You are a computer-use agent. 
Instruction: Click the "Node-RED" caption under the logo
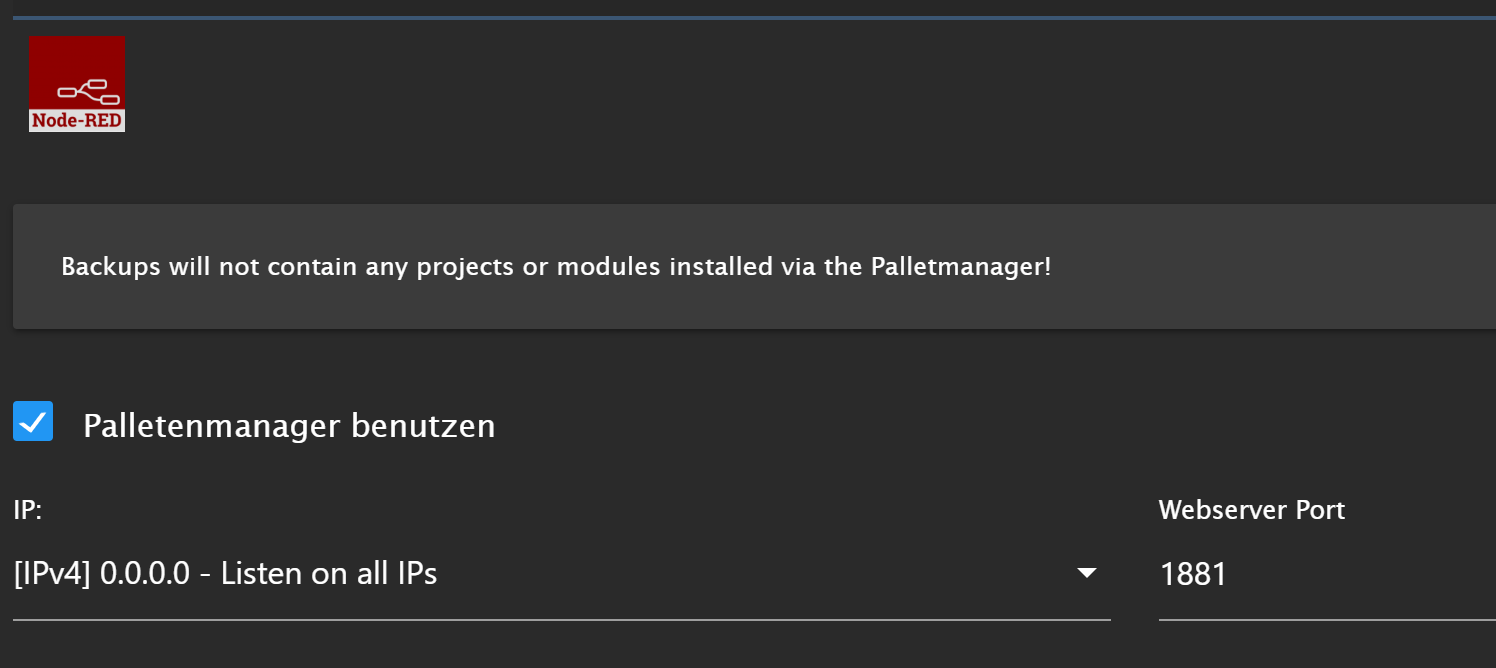tap(77, 120)
